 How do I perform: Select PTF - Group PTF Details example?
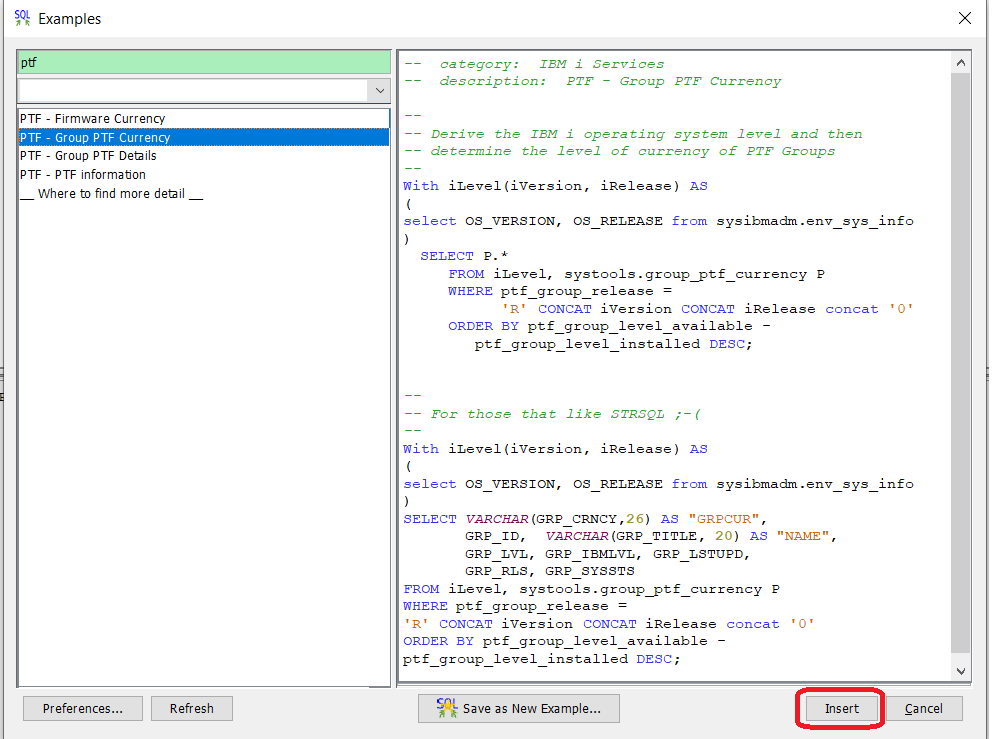[x=204, y=156]
